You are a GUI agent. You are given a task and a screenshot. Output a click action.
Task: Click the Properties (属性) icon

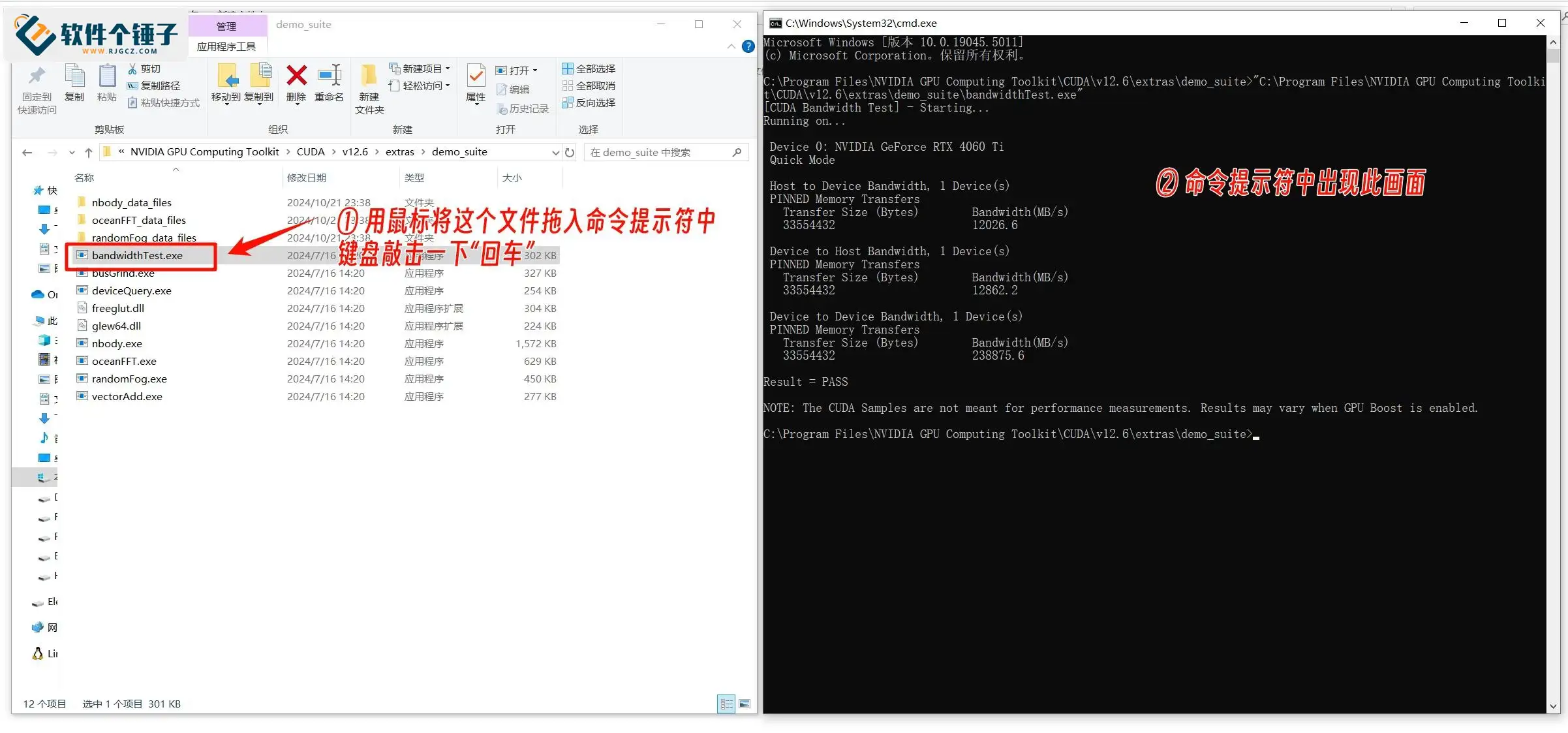click(476, 76)
